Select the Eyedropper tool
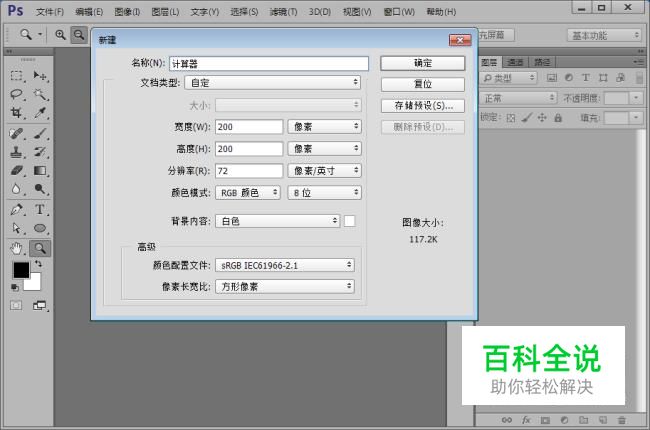 point(40,113)
